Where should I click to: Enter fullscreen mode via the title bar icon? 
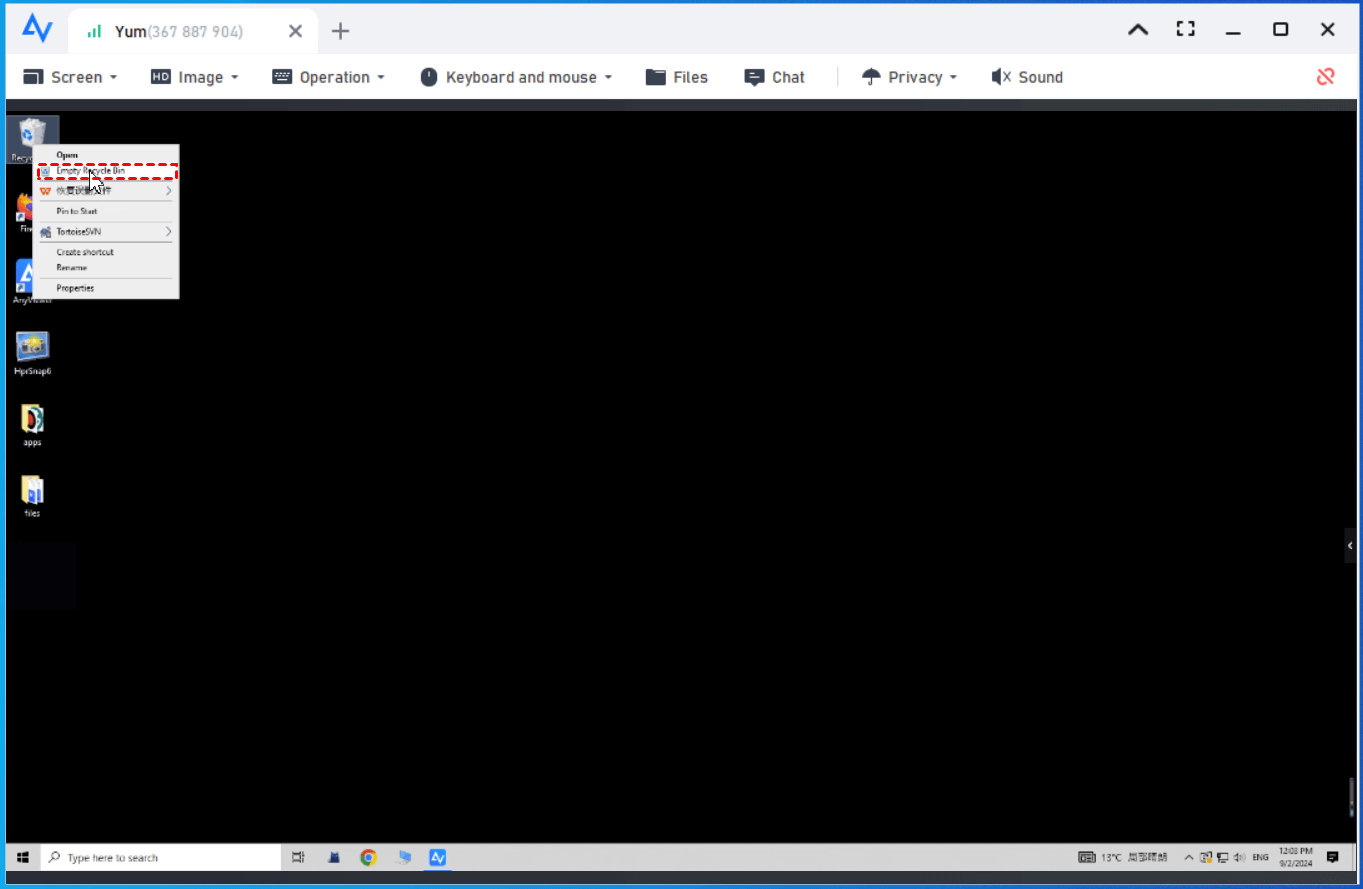1185,29
